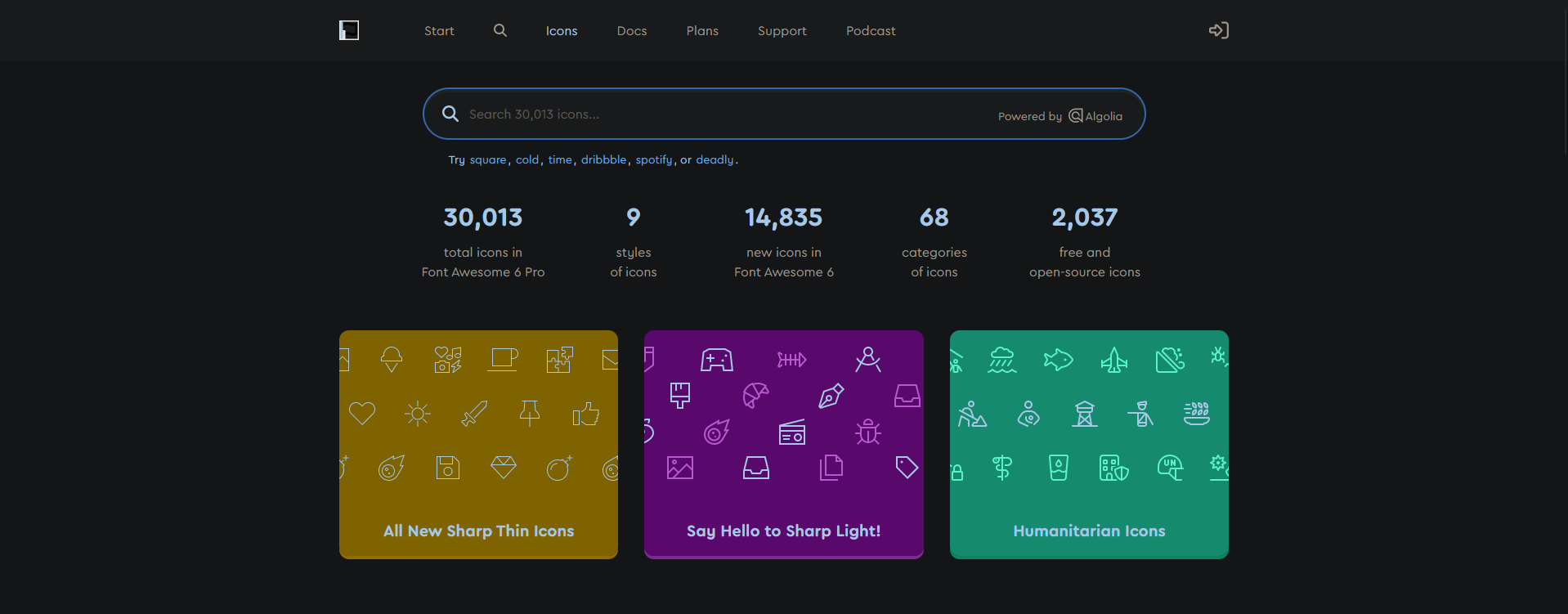Go to the Docs page
This screenshot has height=614, width=1568.
click(631, 31)
